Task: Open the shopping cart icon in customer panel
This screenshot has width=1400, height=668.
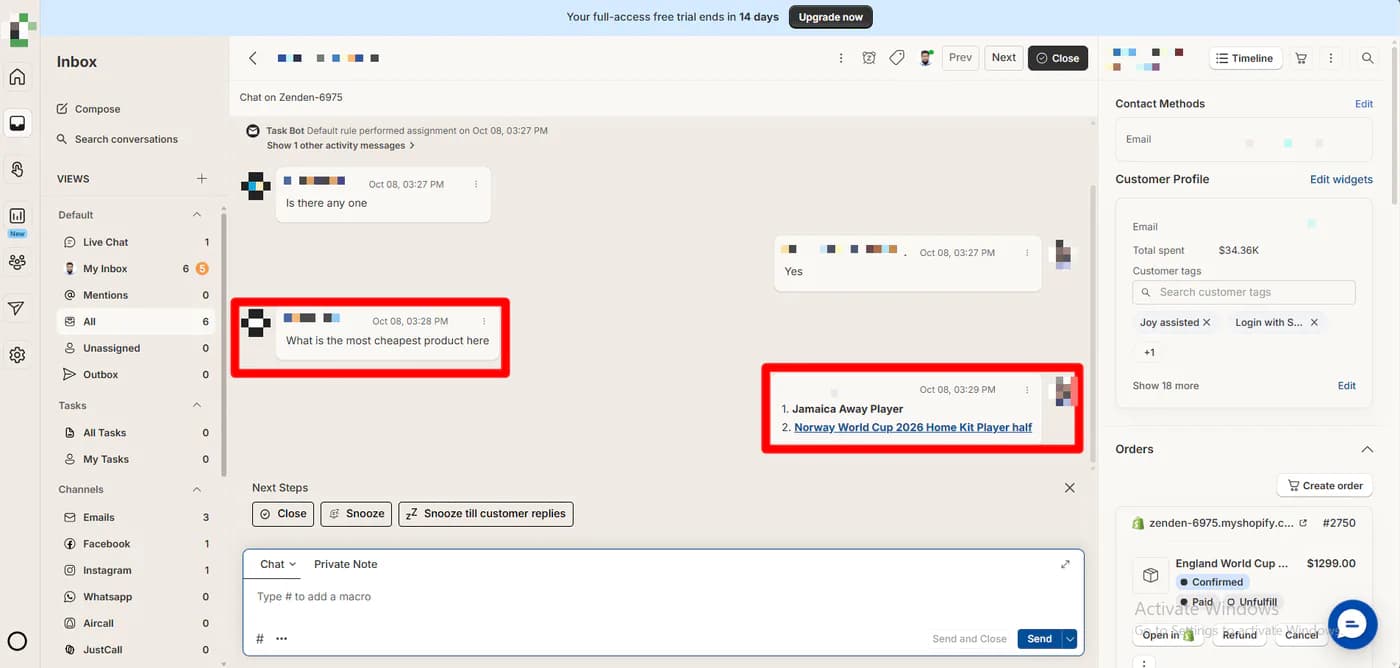Action: 1301,58
